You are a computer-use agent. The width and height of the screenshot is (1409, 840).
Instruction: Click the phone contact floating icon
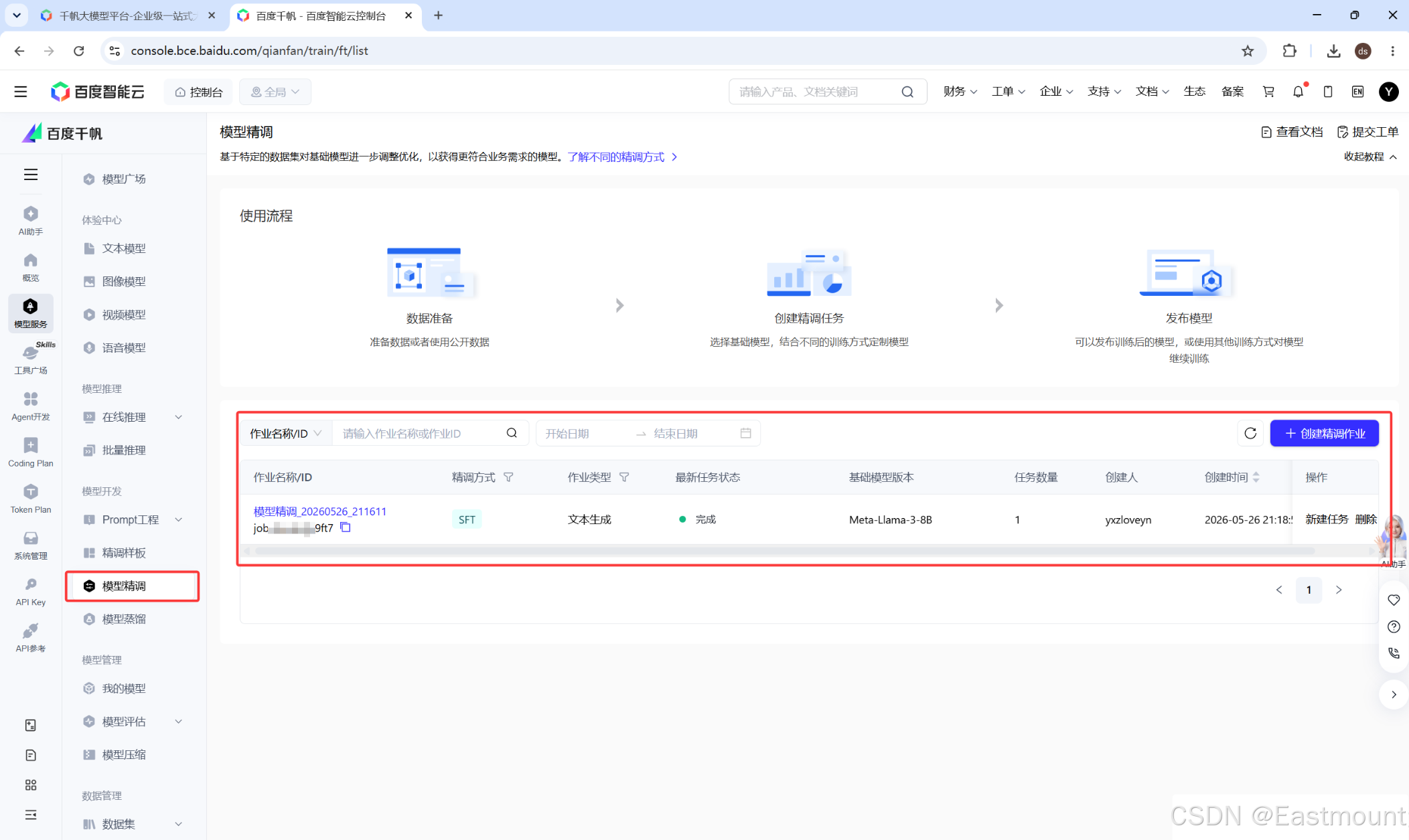coord(1394,653)
